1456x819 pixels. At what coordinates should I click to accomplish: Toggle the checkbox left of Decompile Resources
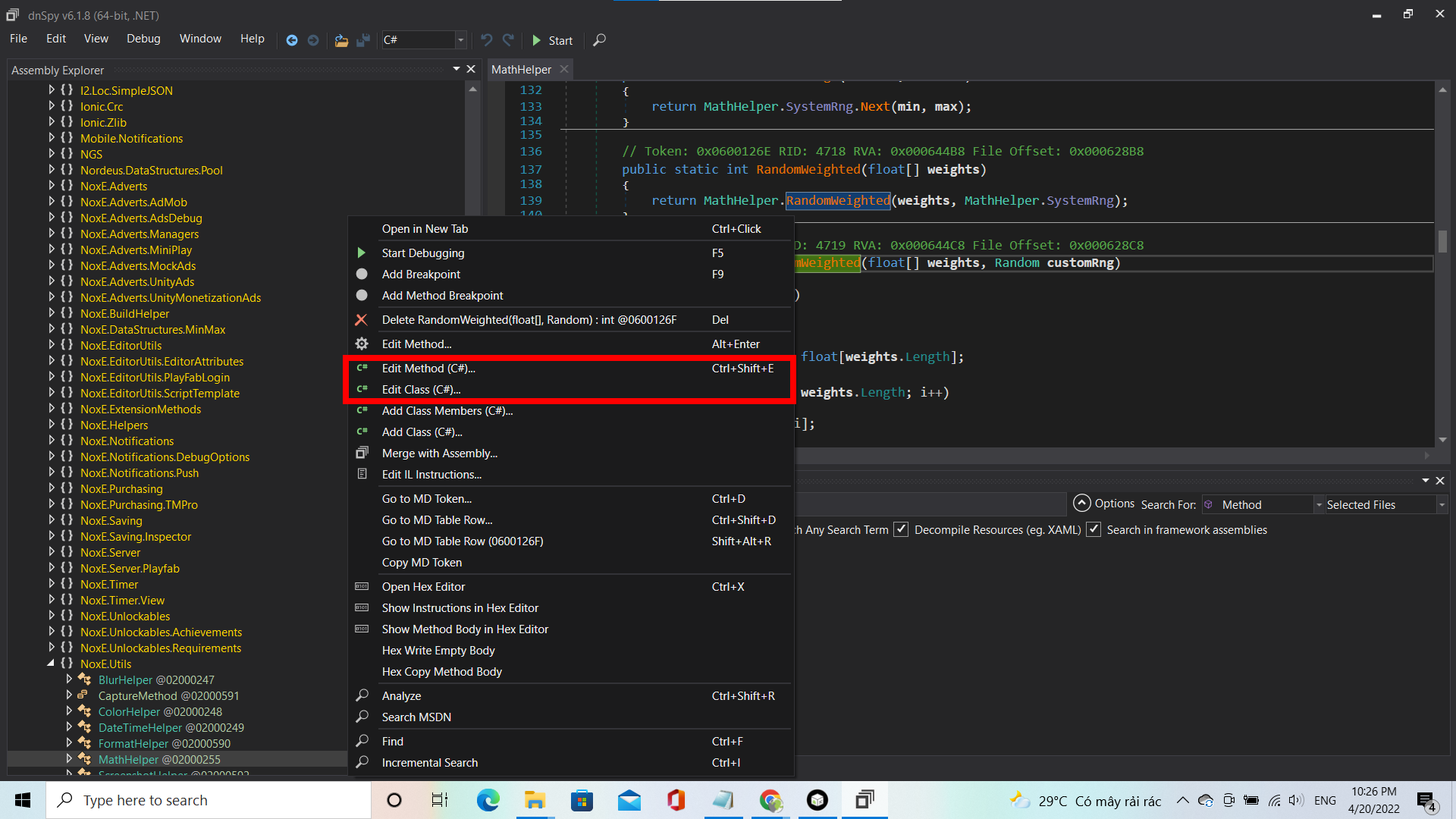[x=901, y=530]
